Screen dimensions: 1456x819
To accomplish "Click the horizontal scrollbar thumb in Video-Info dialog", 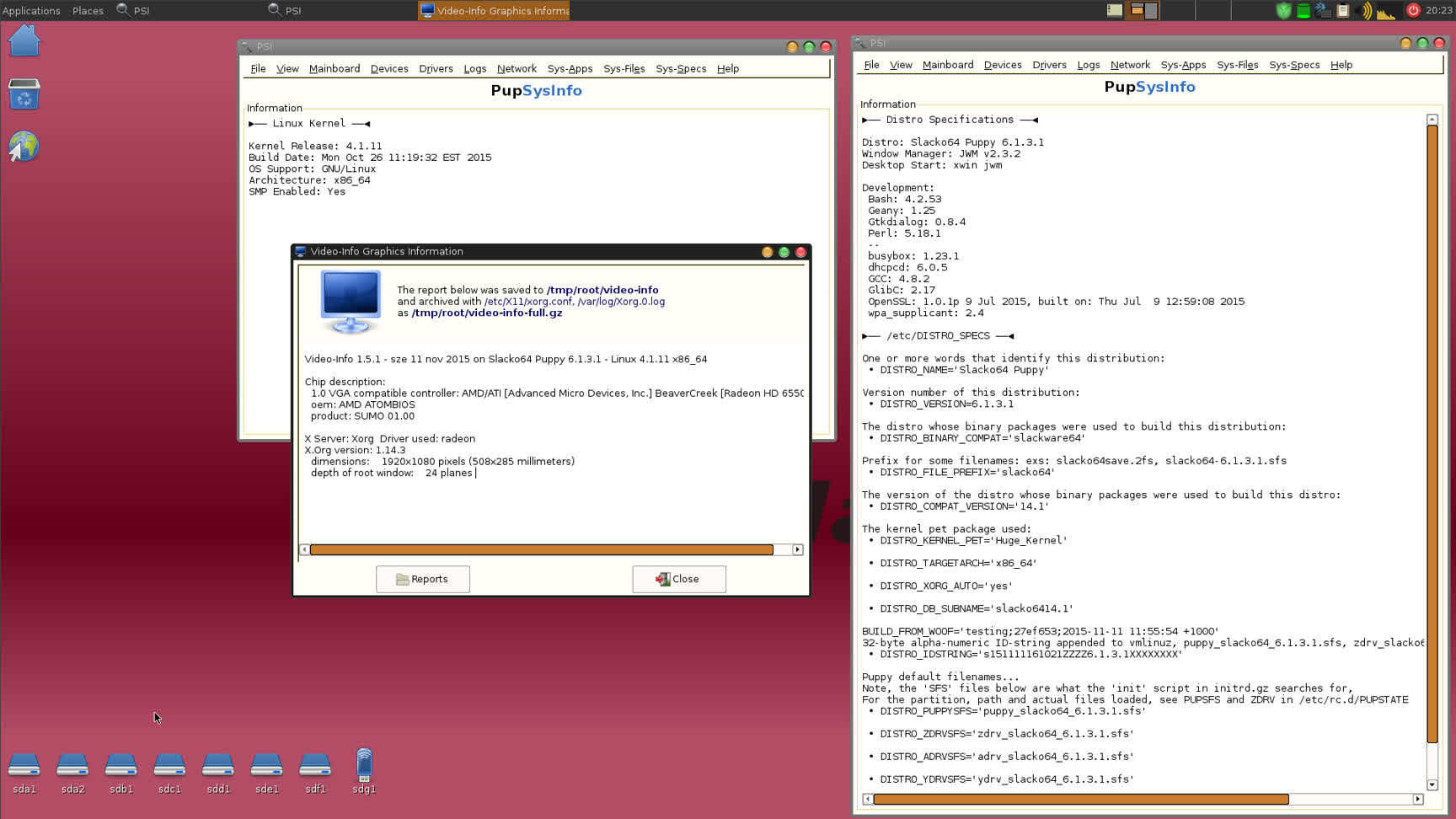I will pyautogui.click(x=541, y=549).
